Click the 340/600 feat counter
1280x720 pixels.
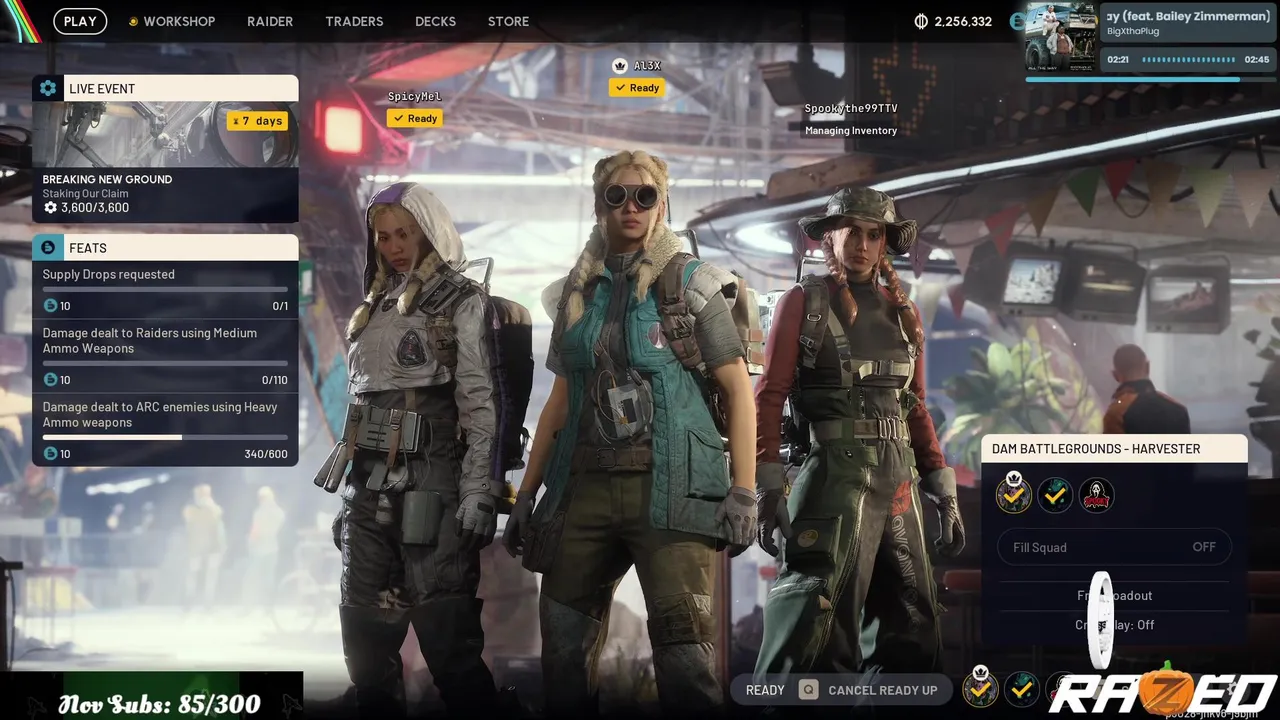[266, 454]
